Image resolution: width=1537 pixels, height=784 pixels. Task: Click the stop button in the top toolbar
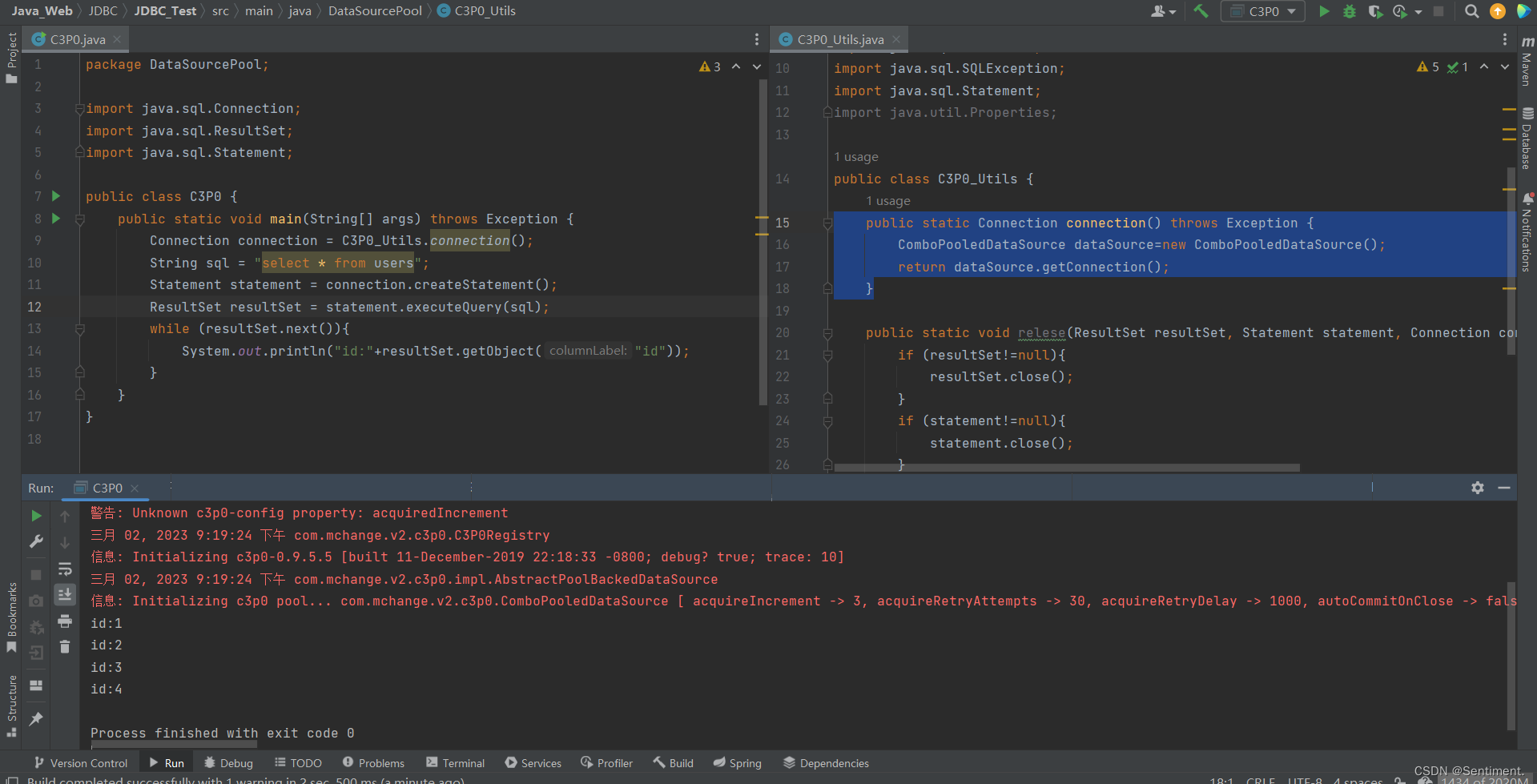pyautogui.click(x=1438, y=11)
